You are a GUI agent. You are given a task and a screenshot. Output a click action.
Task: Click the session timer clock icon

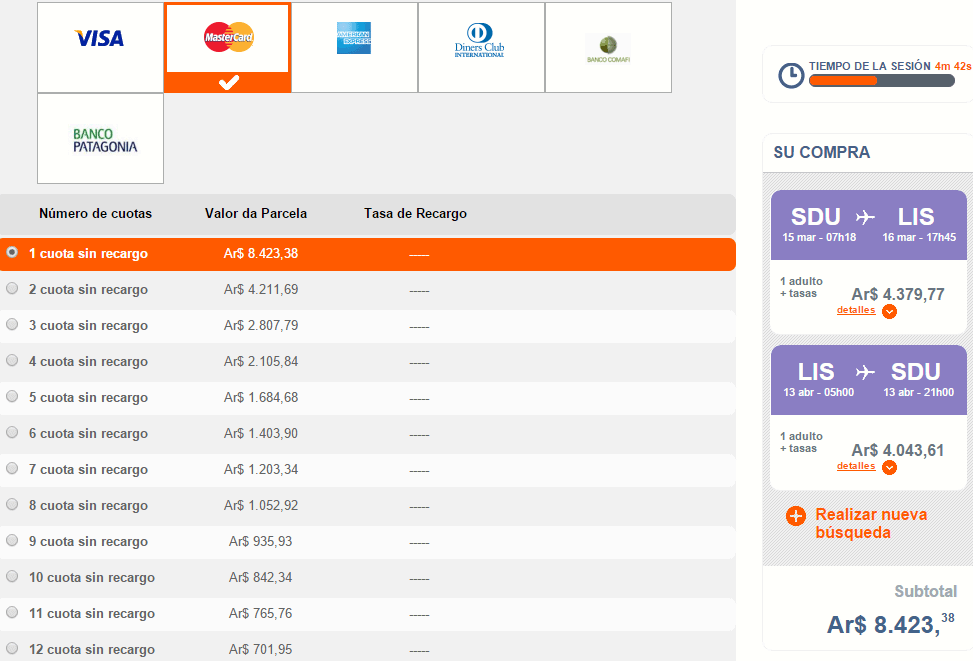click(791, 76)
